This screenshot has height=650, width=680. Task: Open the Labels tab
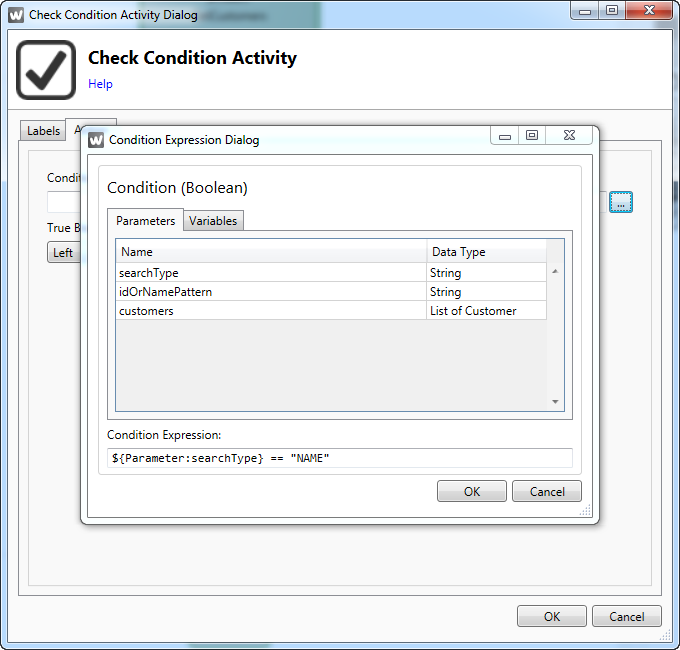pyautogui.click(x=43, y=131)
